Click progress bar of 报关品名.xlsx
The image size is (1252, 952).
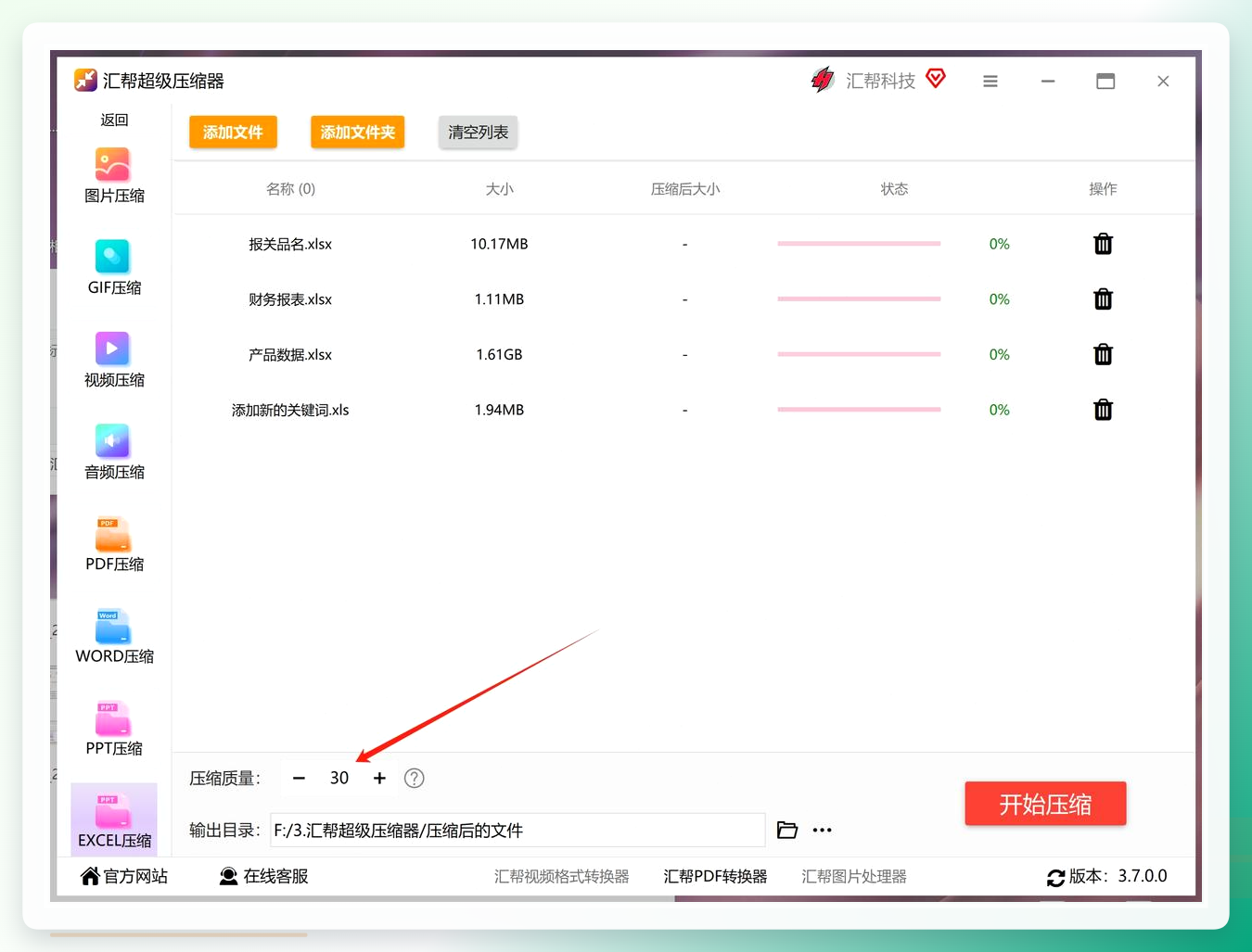point(859,244)
